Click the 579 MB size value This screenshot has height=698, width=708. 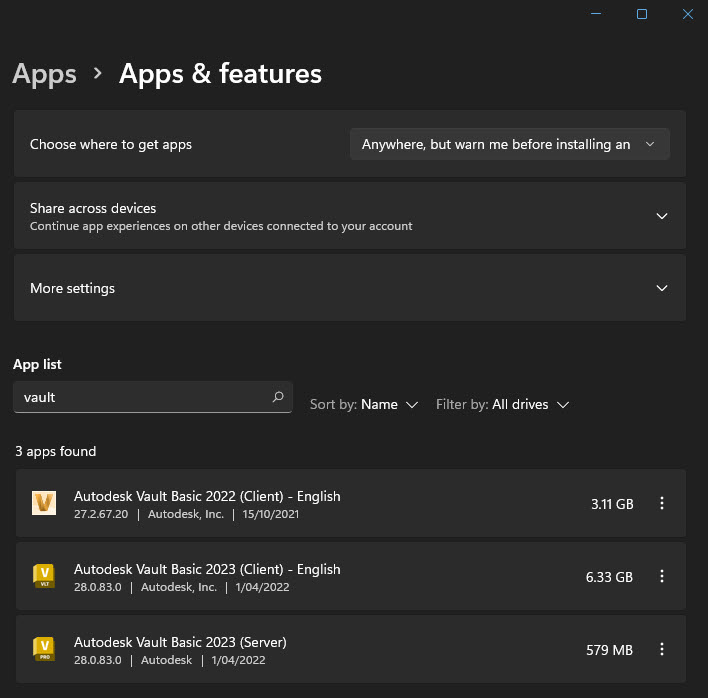(x=609, y=650)
